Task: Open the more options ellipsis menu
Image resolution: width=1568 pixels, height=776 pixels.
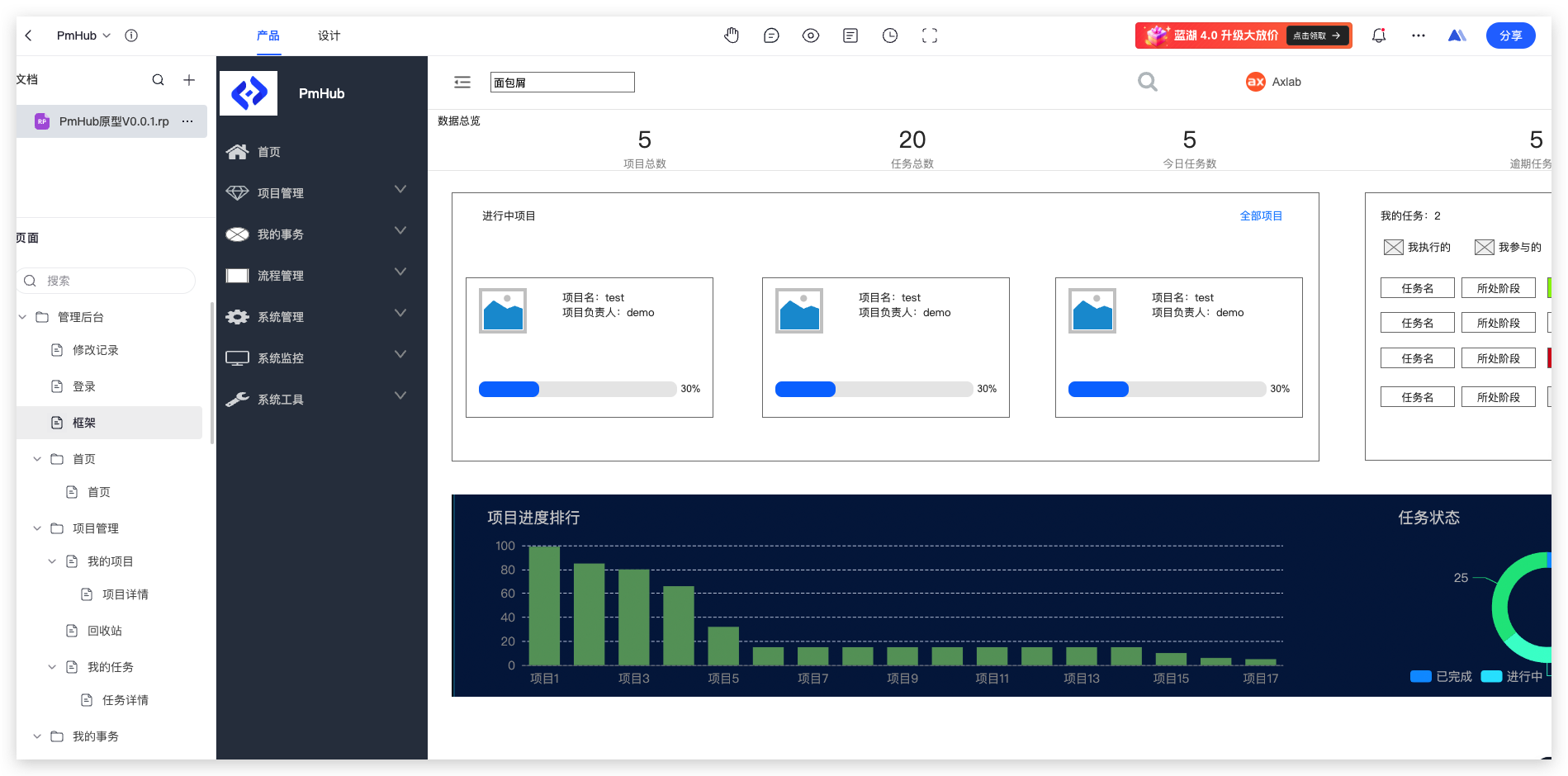Action: click(1418, 35)
